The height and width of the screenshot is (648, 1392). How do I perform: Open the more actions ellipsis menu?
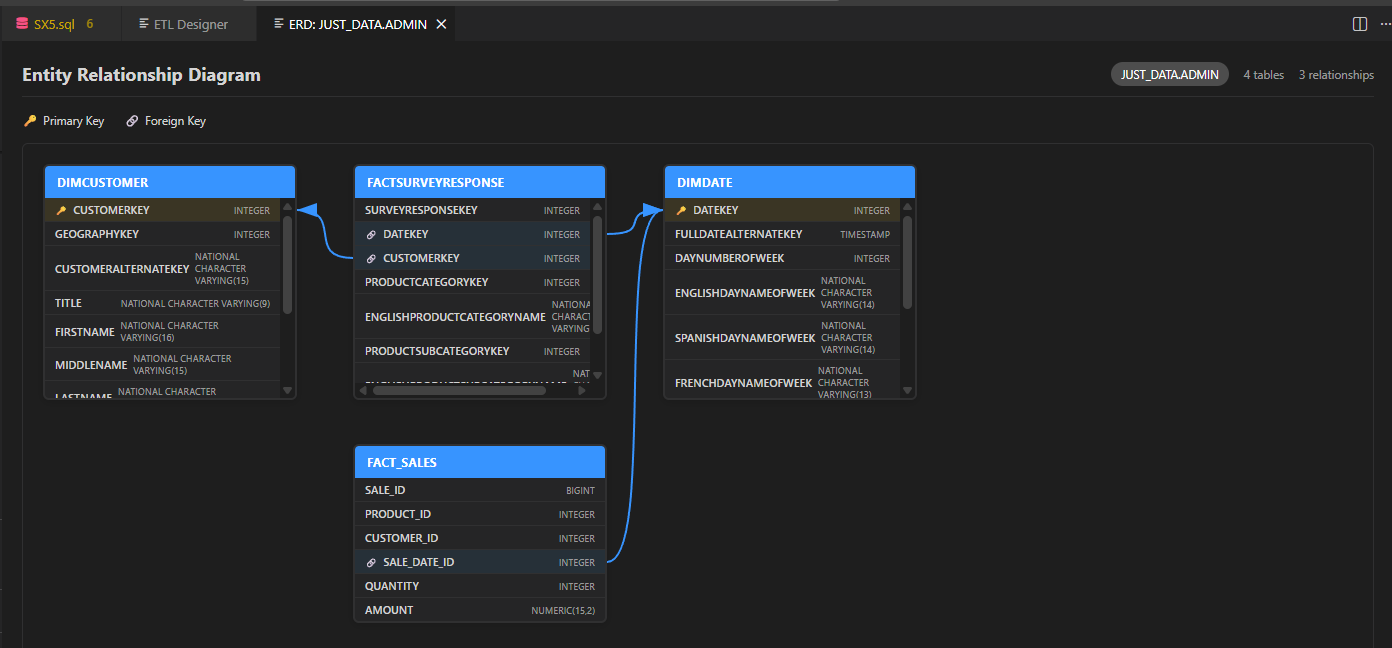(1384, 24)
